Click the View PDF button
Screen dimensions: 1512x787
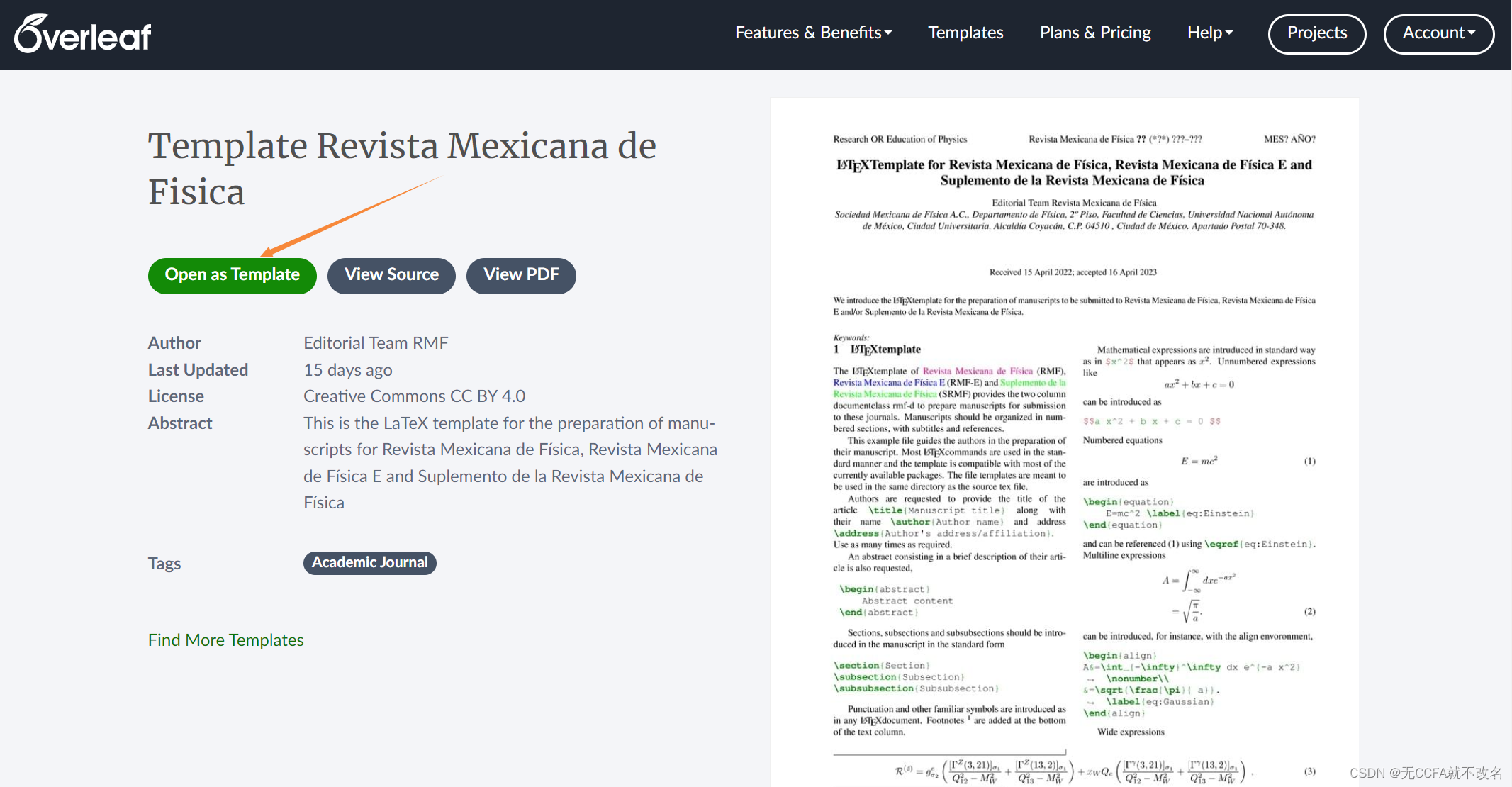click(521, 275)
